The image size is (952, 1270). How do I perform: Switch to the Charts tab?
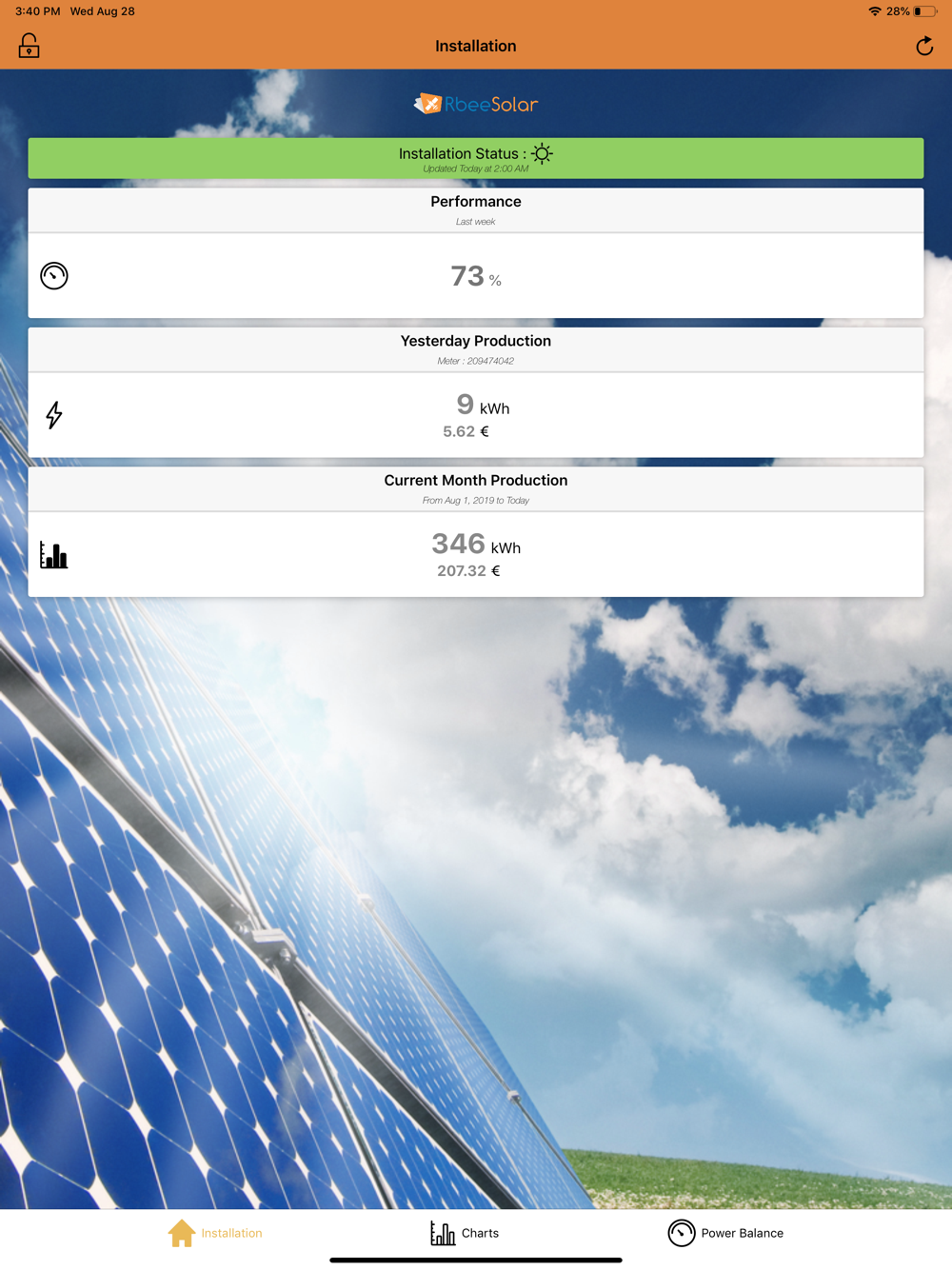click(465, 1233)
